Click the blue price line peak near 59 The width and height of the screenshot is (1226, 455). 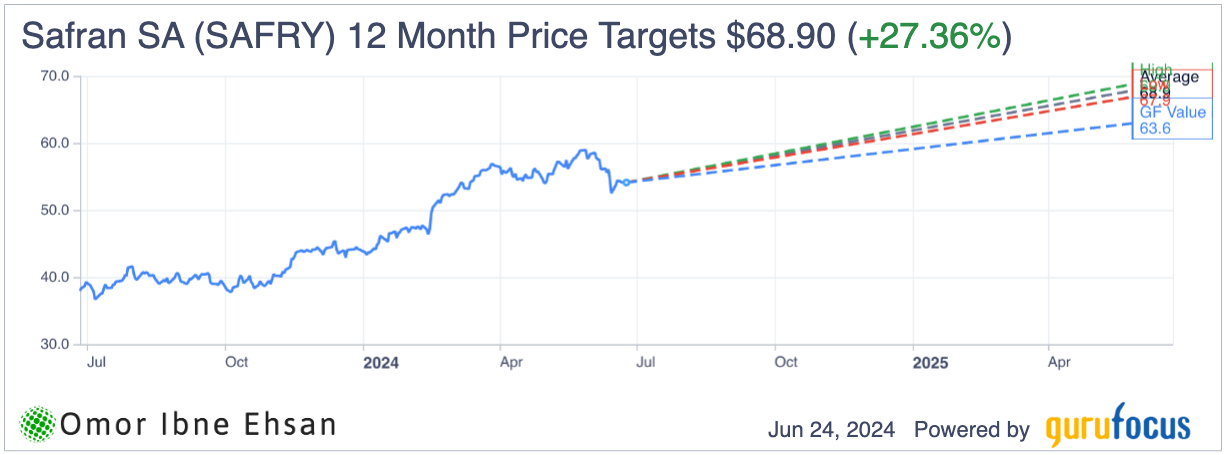point(584,152)
